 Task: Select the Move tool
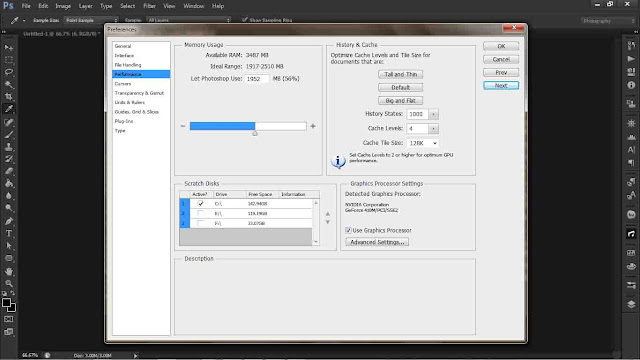coord(9,48)
